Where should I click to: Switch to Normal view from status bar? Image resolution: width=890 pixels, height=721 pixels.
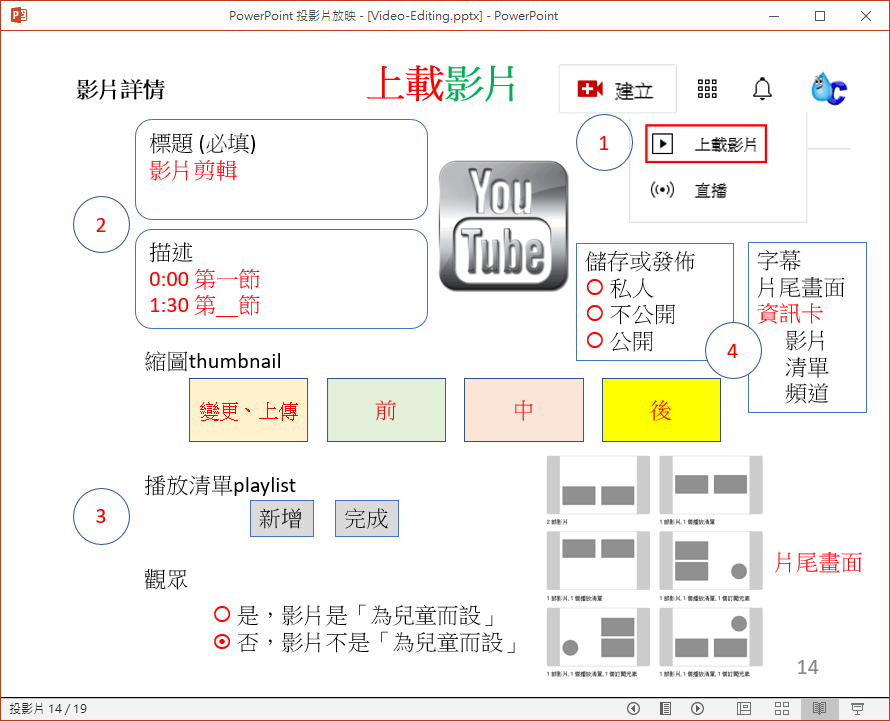744,708
